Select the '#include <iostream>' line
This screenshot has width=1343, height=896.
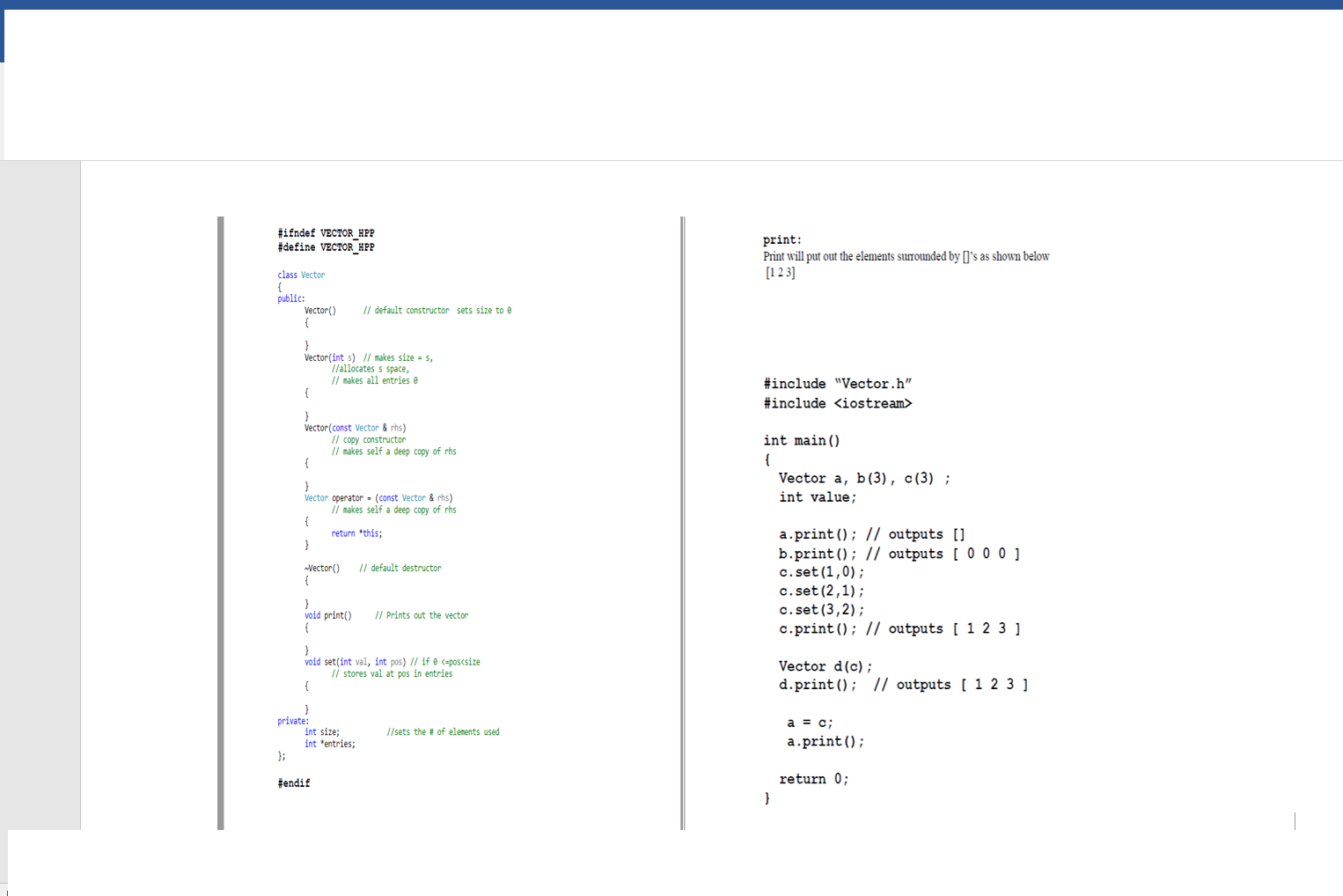[x=838, y=403]
